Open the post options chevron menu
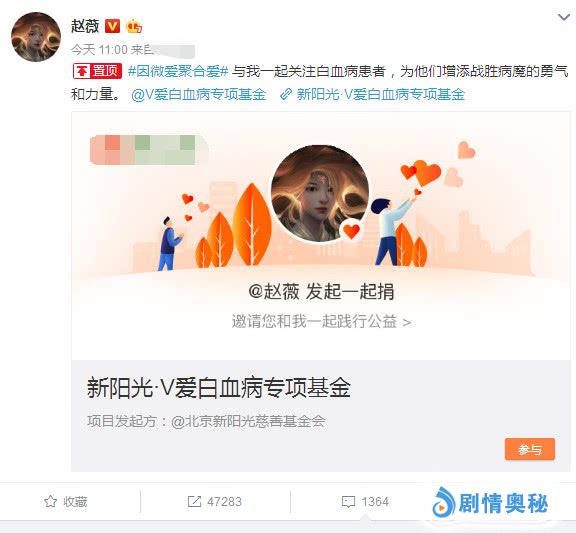Screen dimensions: 576x533 (x=564, y=17)
